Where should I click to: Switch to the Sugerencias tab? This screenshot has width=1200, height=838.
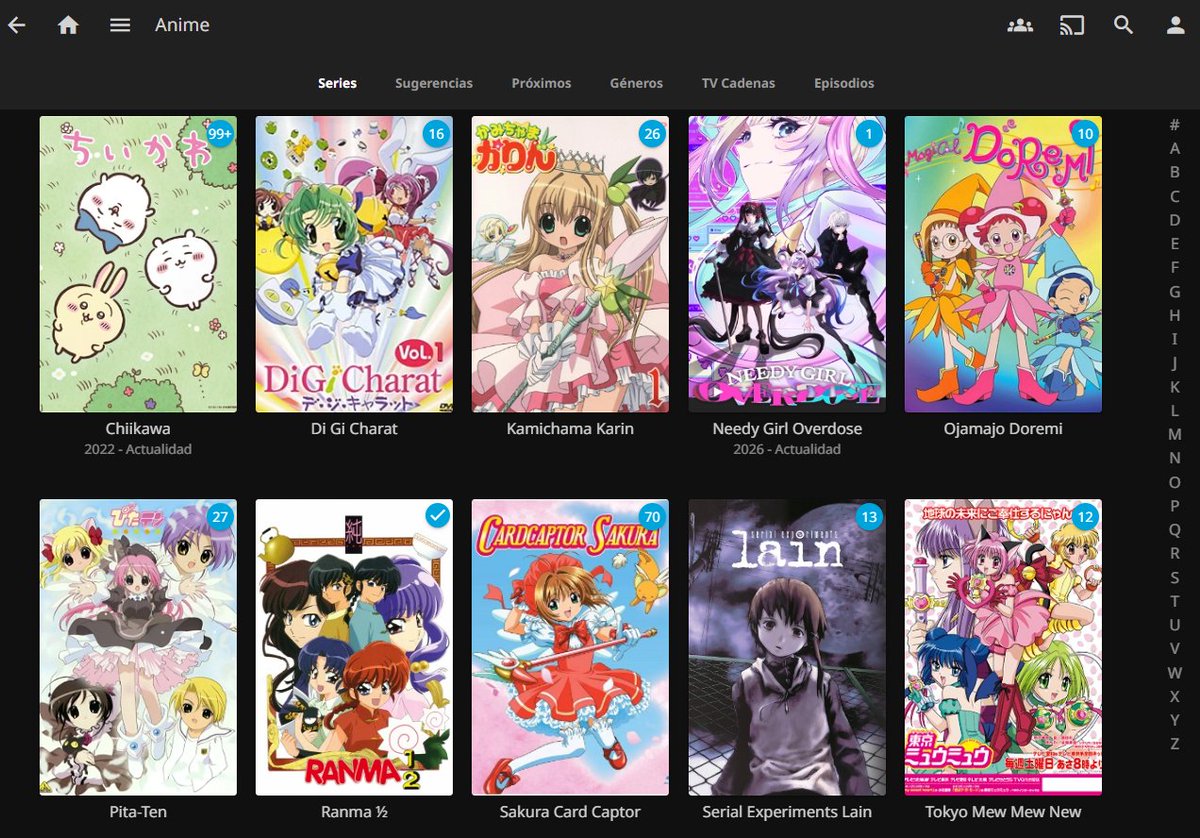434,83
